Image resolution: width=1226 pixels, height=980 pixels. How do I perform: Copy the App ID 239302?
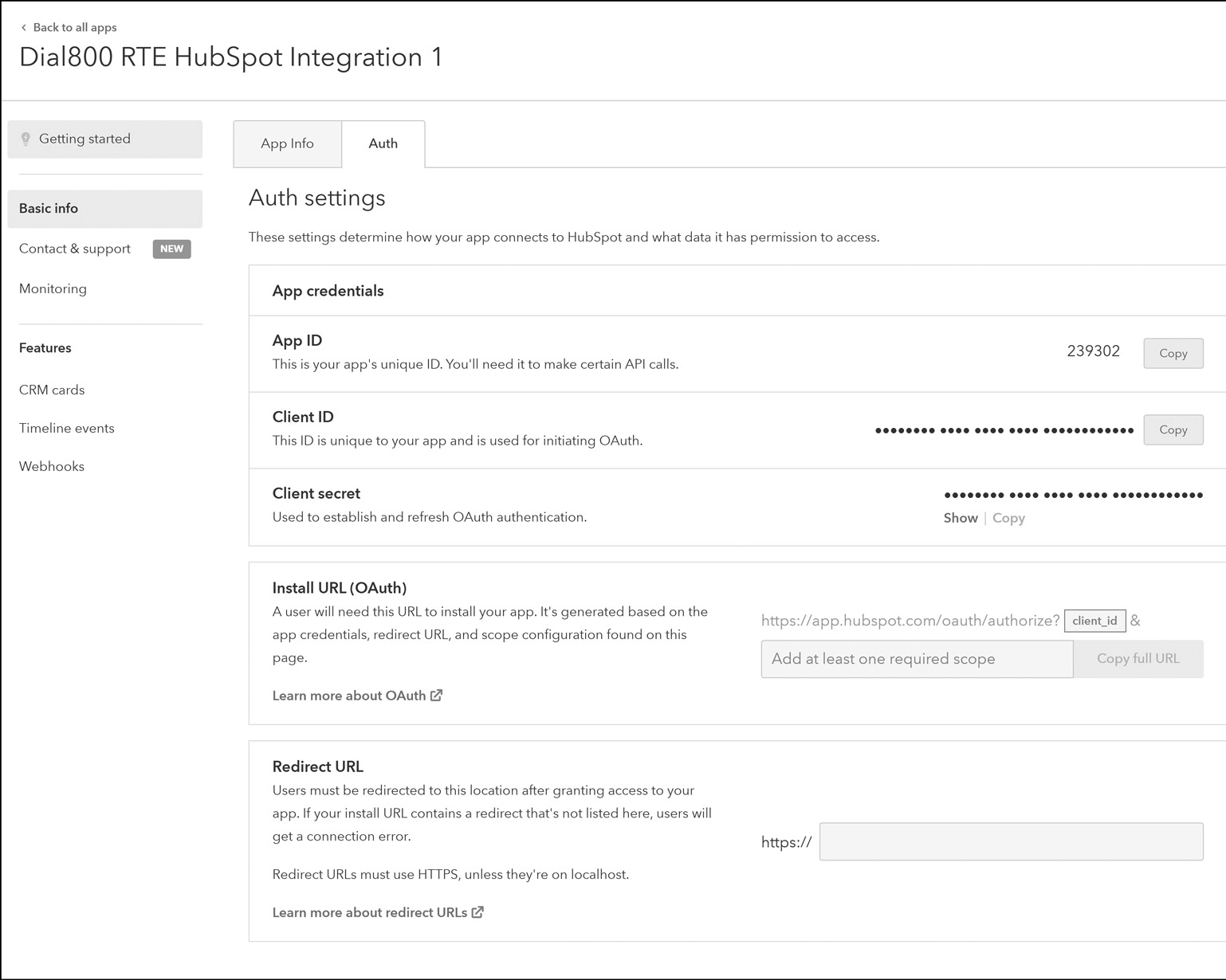point(1173,353)
